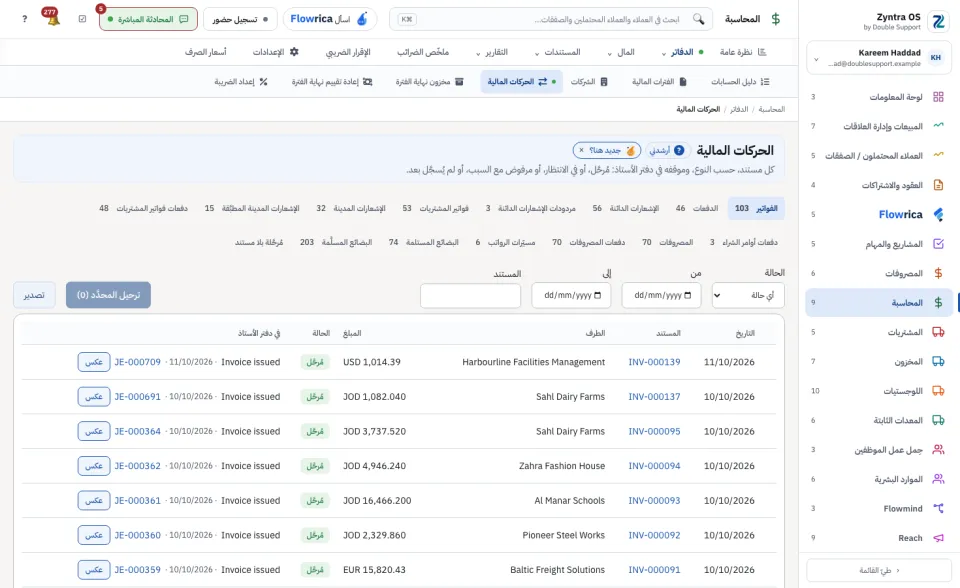Click ترحيل المحدّد (0) button
Screen dimensions: 960x588
[108, 295]
